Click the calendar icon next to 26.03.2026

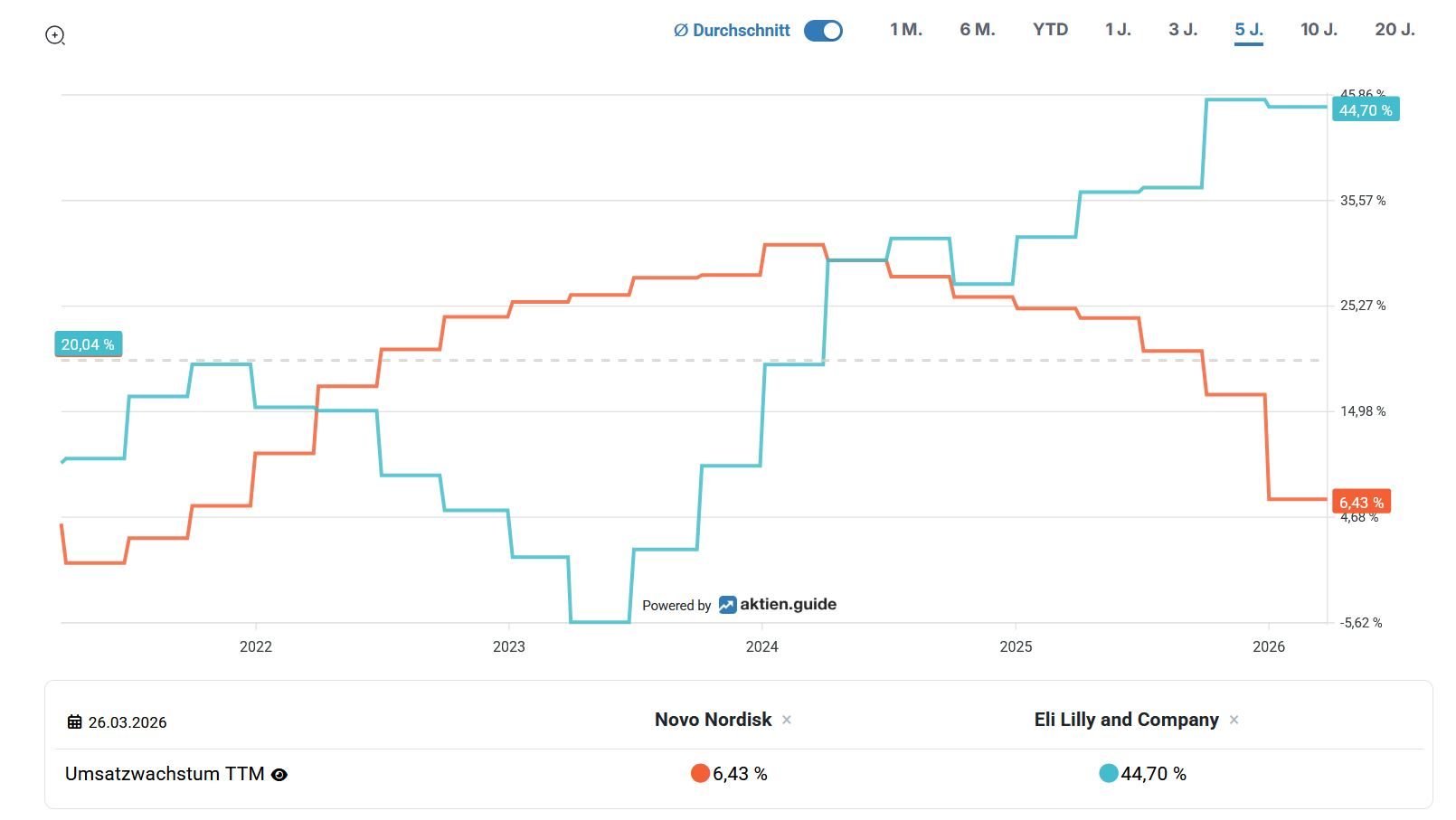[x=75, y=721]
